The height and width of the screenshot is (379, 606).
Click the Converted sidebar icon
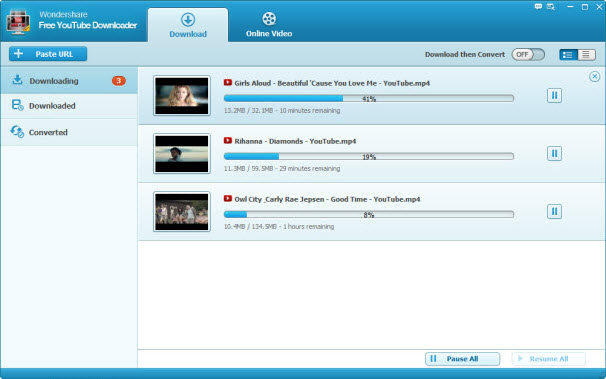pos(17,131)
